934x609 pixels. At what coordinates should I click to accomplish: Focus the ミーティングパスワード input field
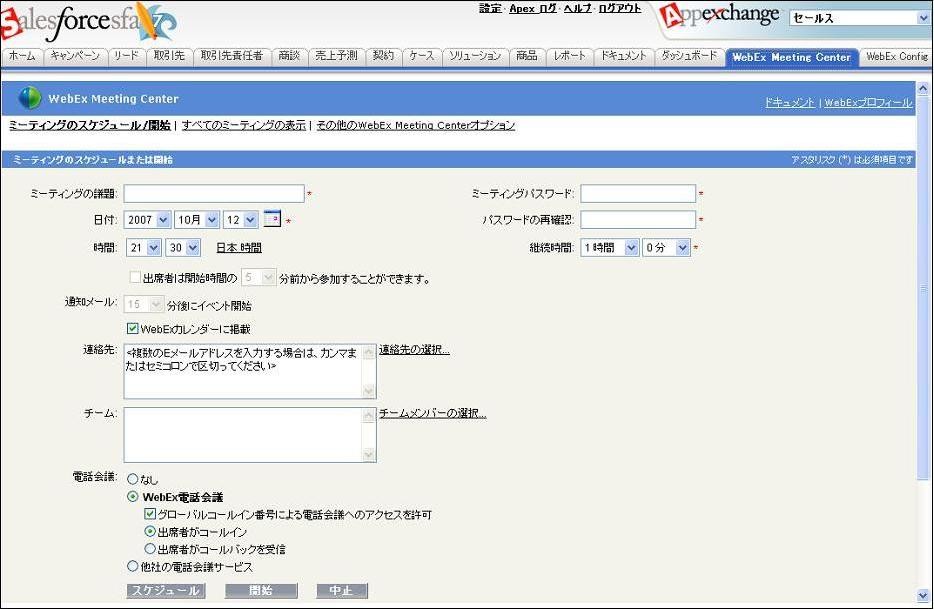pyautogui.click(x=638, y=193)
